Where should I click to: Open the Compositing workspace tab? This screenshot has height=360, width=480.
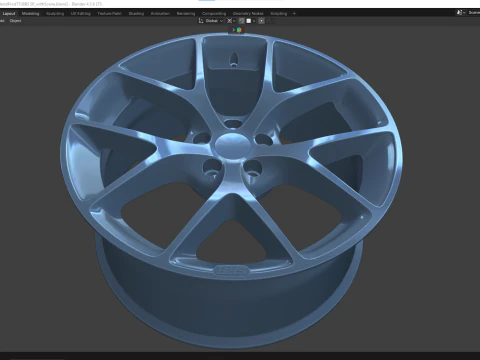214,14
